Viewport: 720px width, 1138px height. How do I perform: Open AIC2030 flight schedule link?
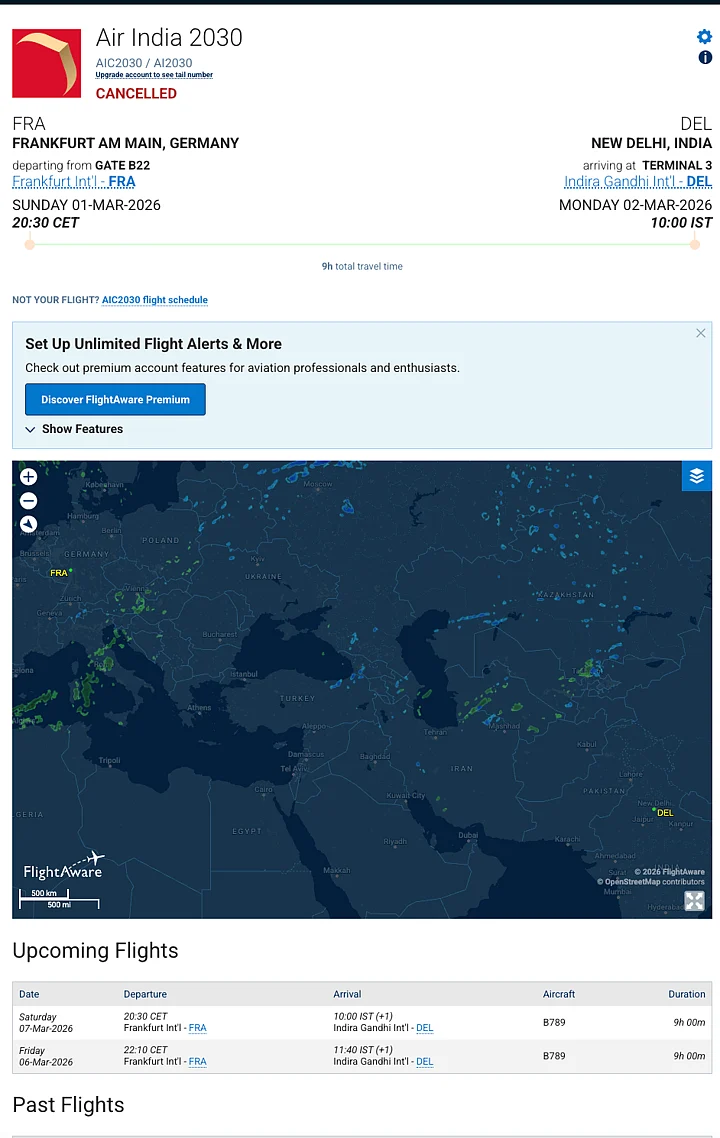155,300
